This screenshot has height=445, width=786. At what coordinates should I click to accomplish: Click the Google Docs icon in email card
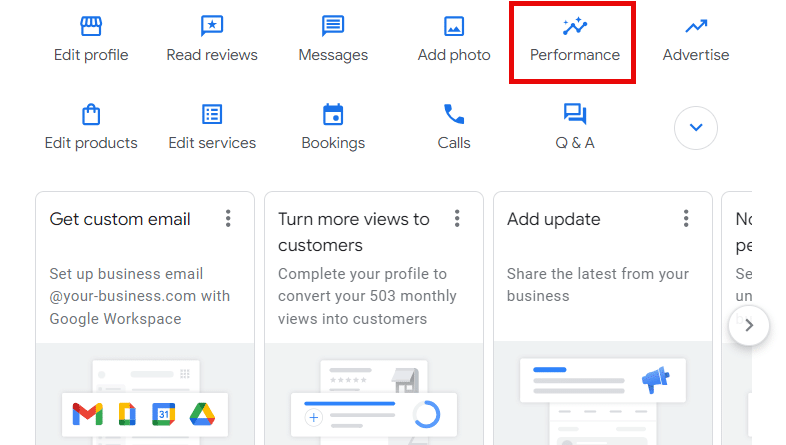tap(127, 414)
